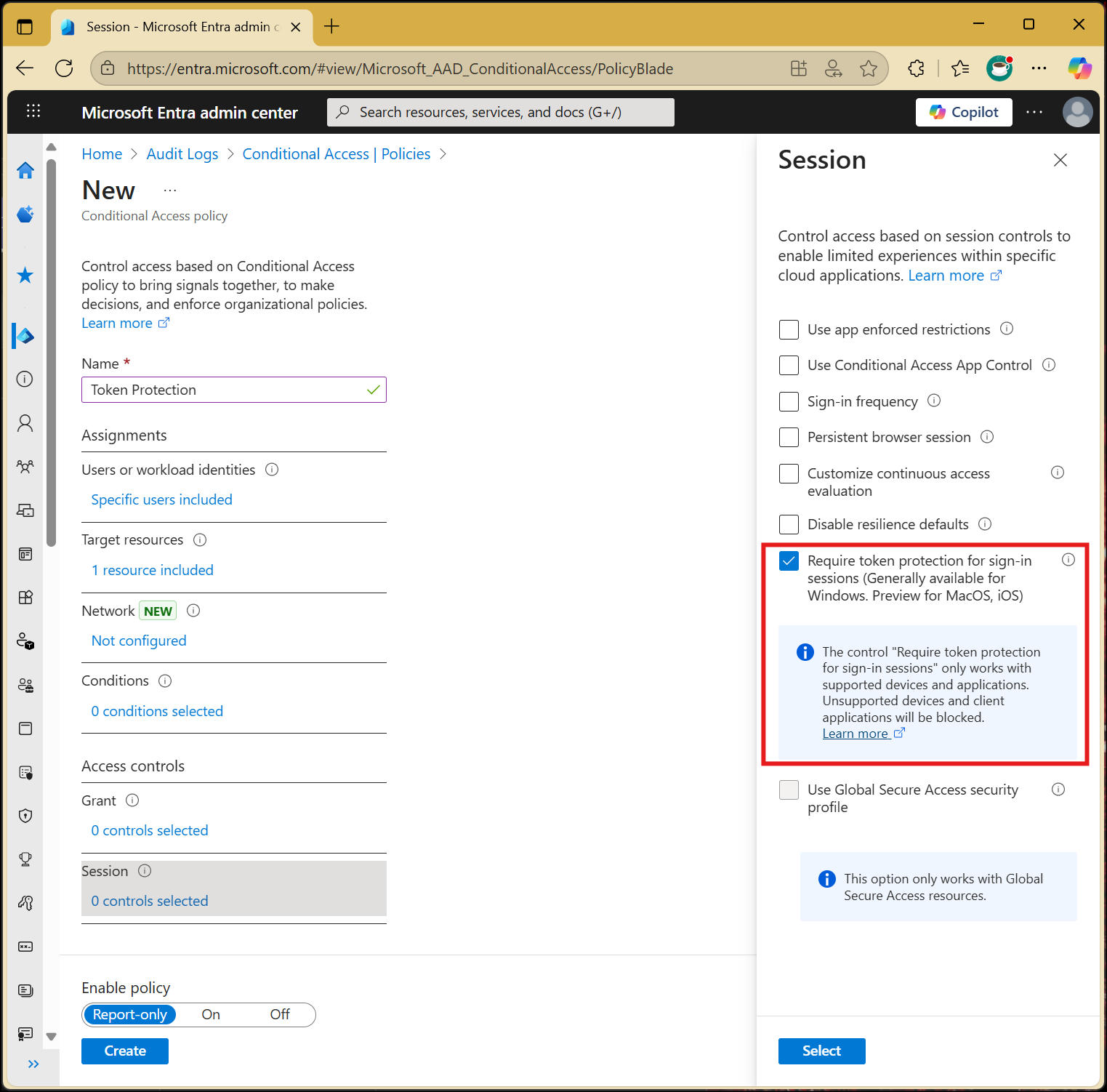
Task: Select Home in the left sidebar
Action: (x=25, y=171)
